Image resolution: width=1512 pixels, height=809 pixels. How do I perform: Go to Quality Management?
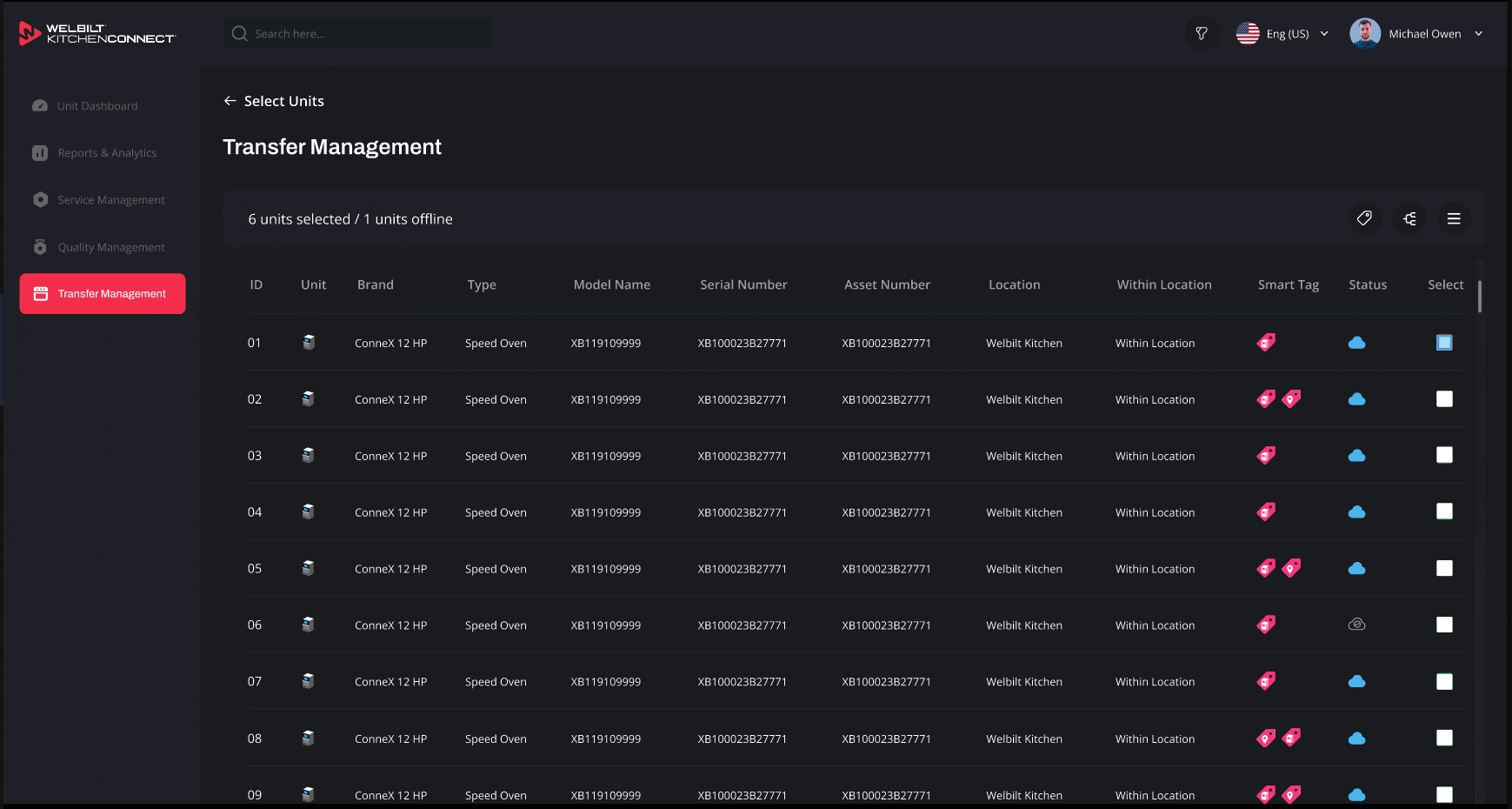(x=110, y=247)
